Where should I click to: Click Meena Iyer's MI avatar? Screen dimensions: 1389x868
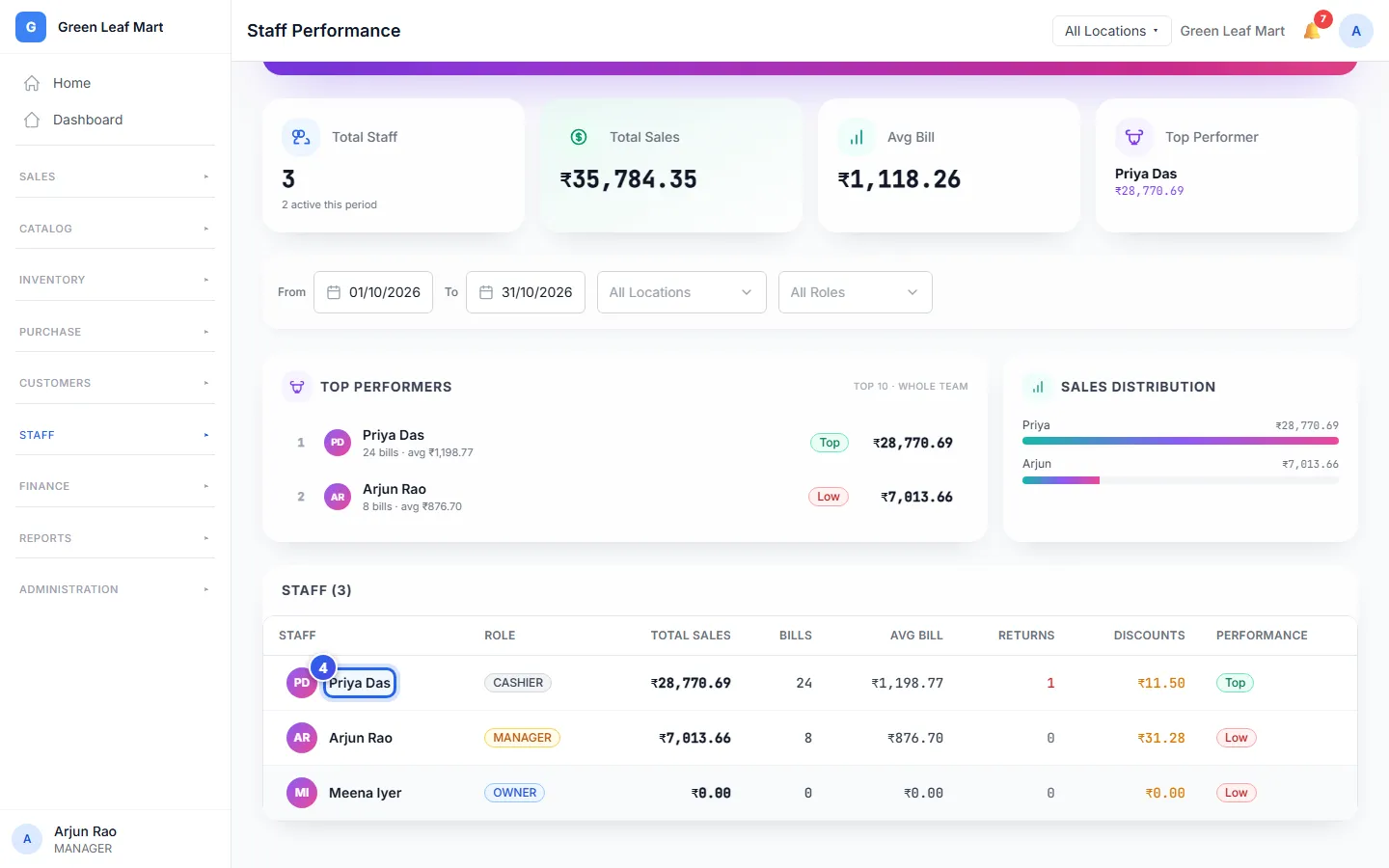302,793
